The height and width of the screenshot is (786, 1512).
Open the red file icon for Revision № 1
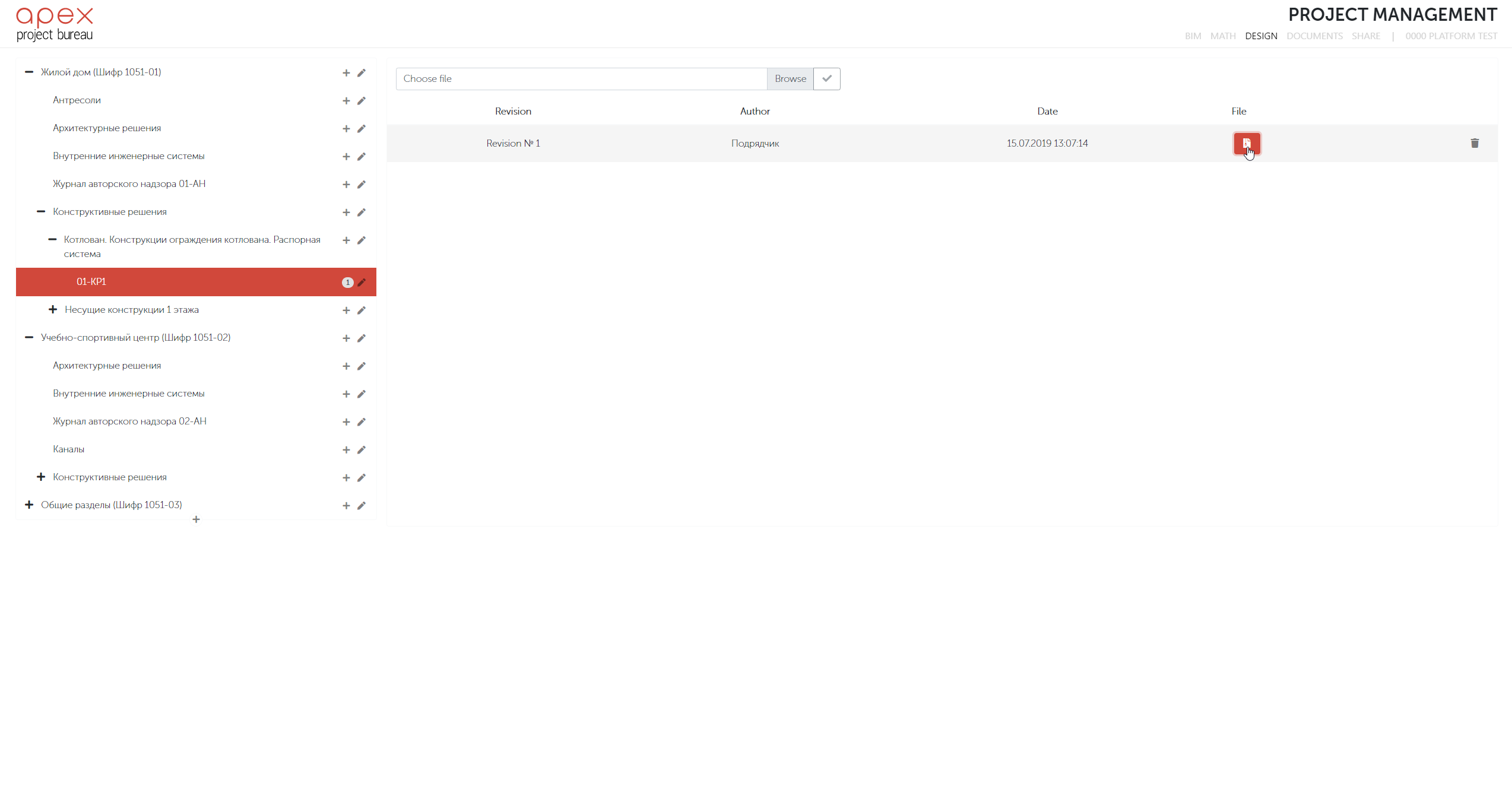(x=1246, y=143)
